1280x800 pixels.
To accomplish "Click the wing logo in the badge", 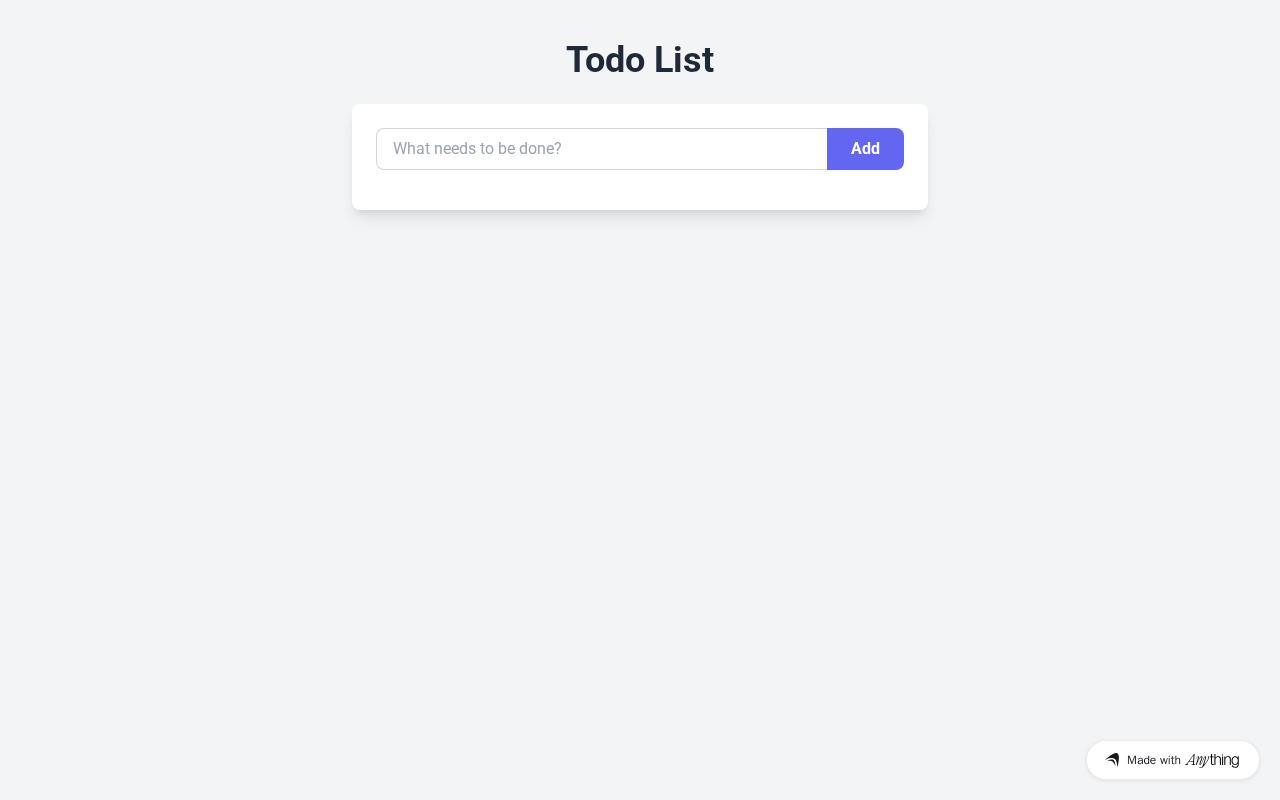I will 1112,760.
